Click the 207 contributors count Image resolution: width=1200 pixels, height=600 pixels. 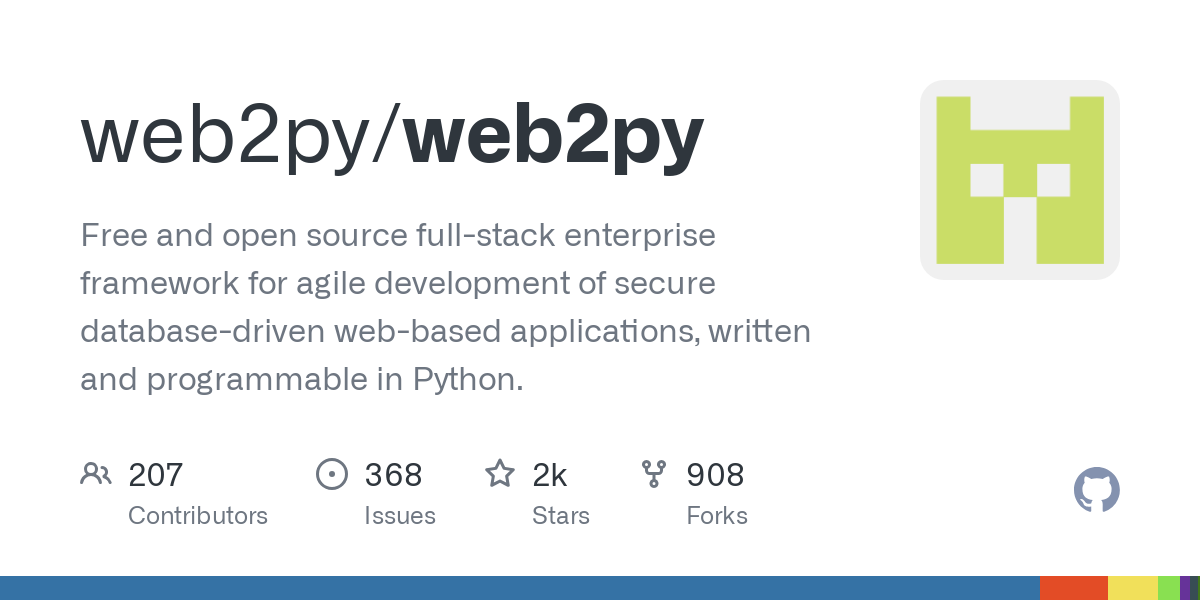(156, 475)
